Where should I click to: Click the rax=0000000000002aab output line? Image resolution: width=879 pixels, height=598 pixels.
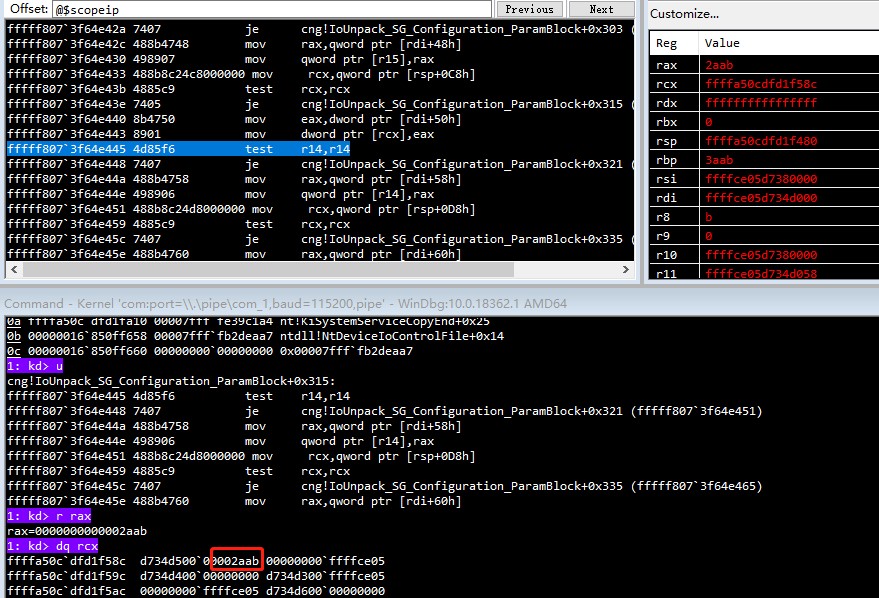click(77, 531)
